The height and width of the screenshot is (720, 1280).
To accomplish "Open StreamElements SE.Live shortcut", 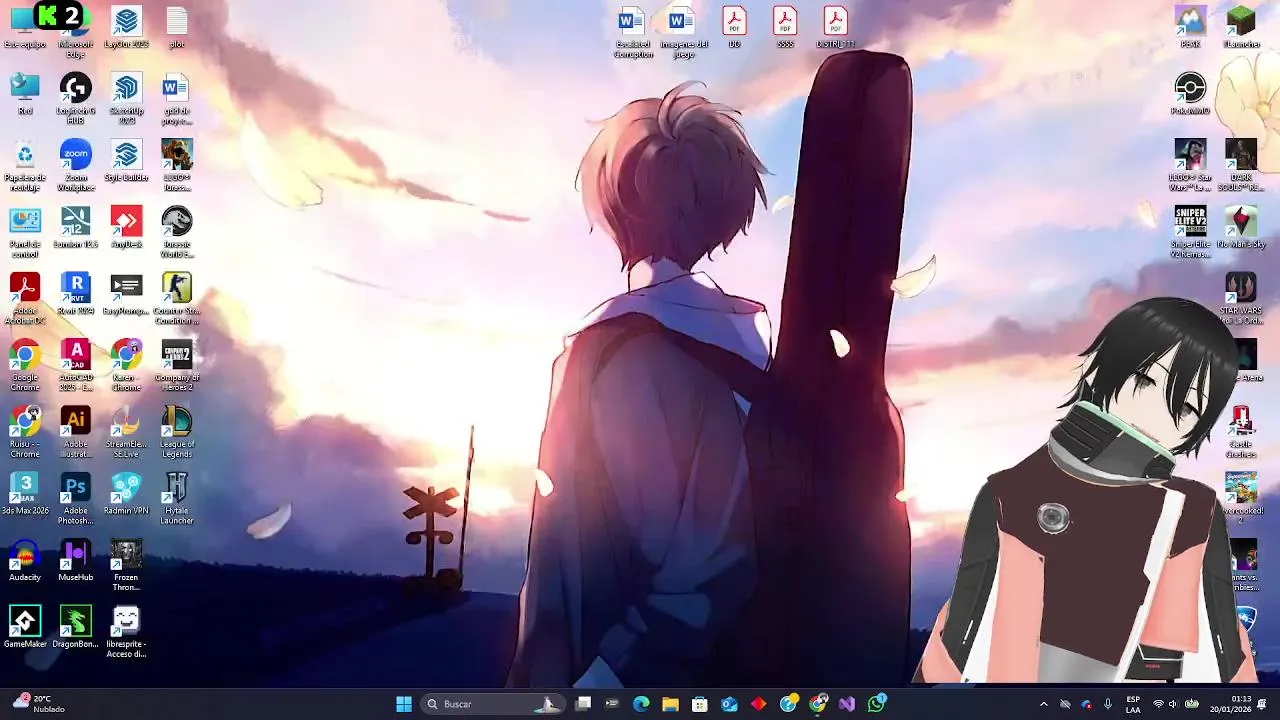I will [126, 432].
